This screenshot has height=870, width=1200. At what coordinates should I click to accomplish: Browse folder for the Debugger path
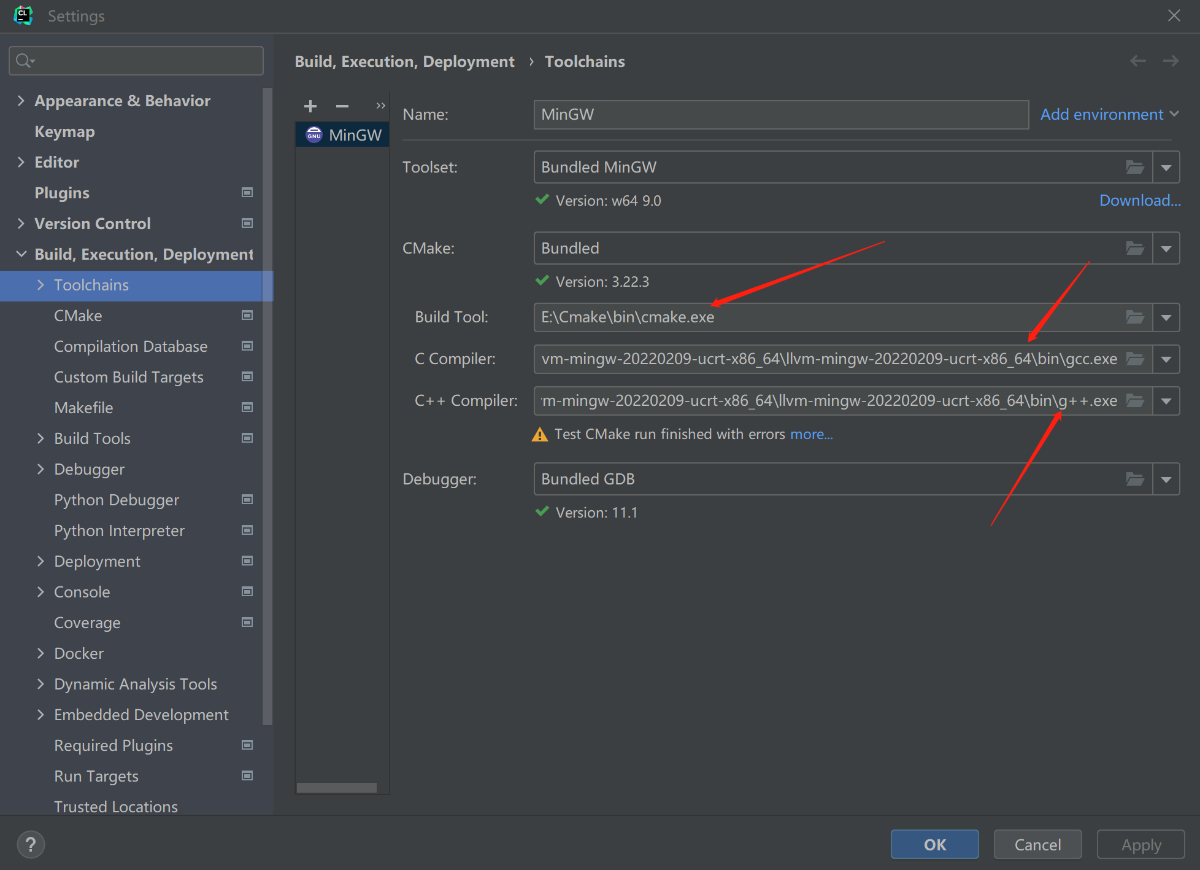coord(1134,479)
